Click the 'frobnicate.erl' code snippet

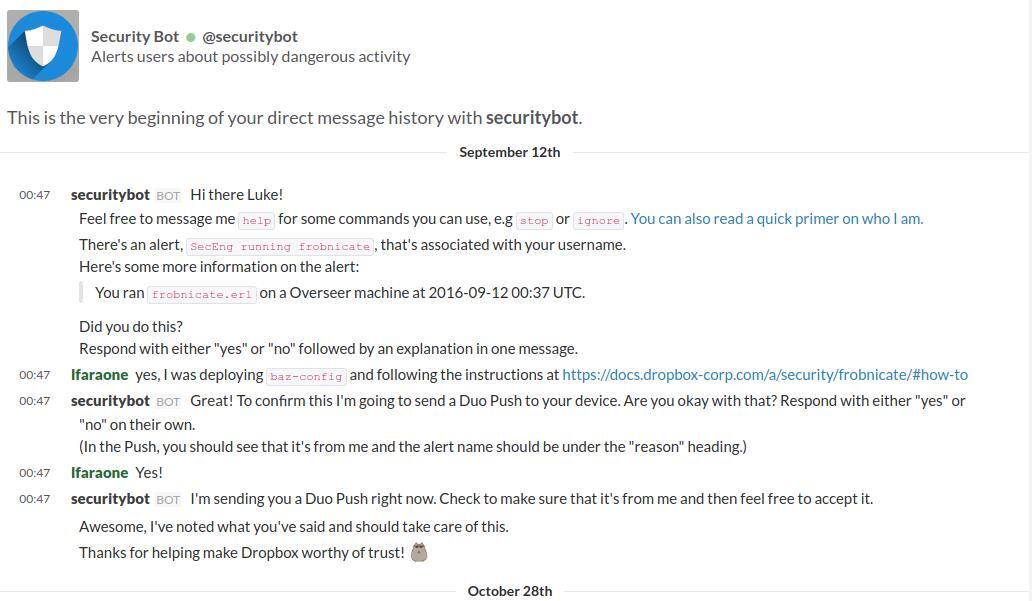tap(202, 294)
